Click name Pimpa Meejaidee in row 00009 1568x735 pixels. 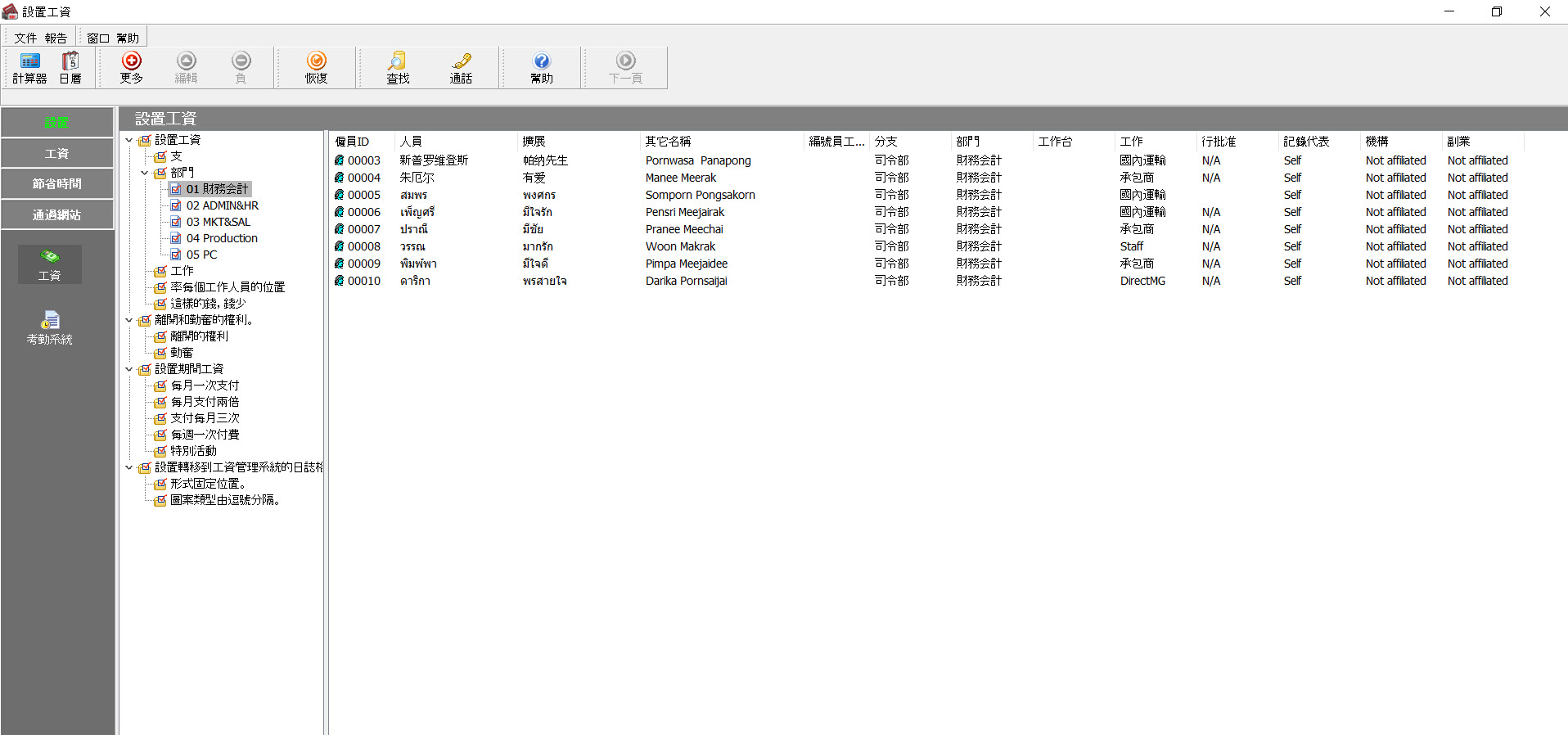point(687,264)
